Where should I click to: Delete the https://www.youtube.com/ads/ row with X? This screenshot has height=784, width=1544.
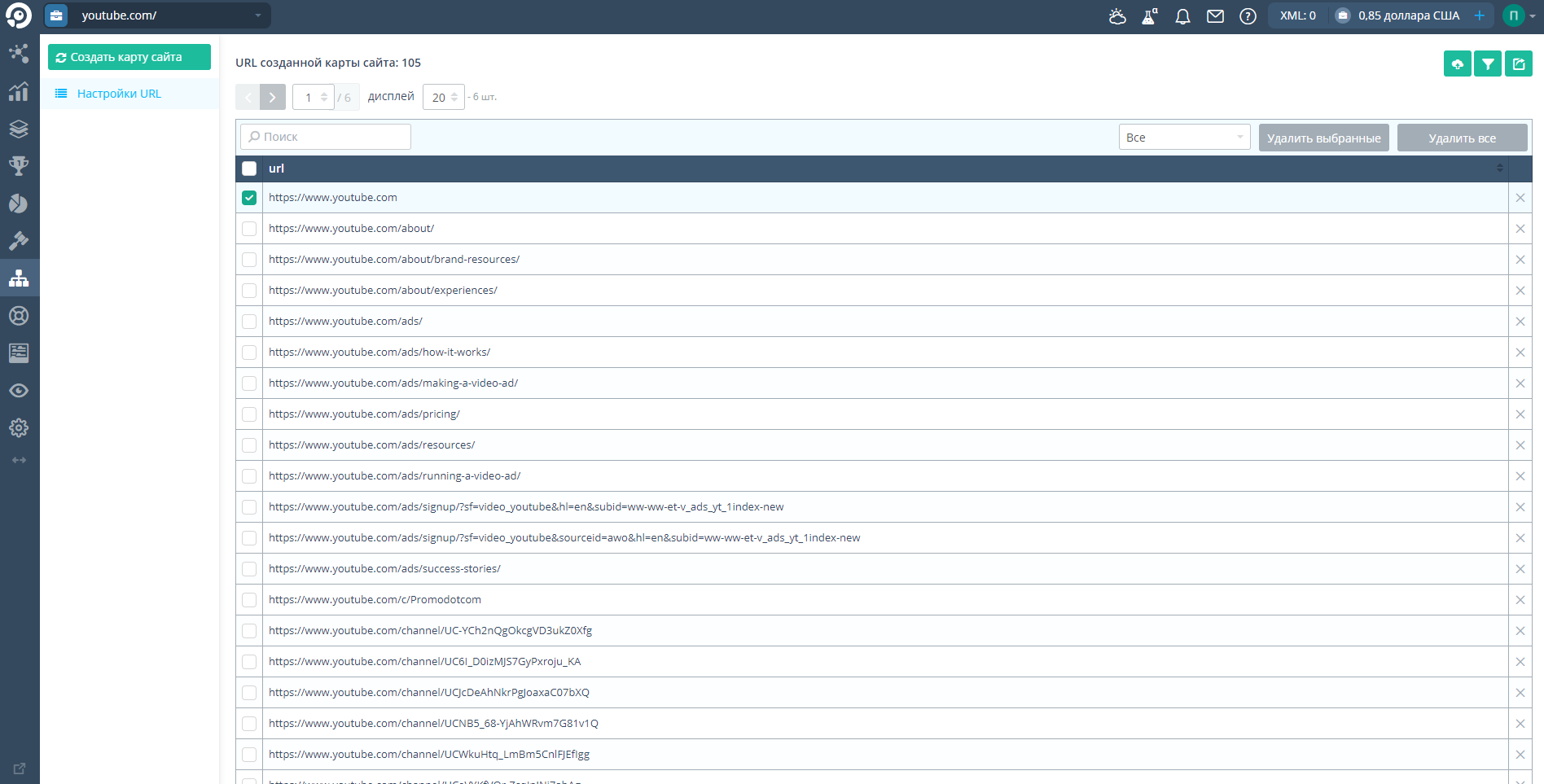[1520, 322]
